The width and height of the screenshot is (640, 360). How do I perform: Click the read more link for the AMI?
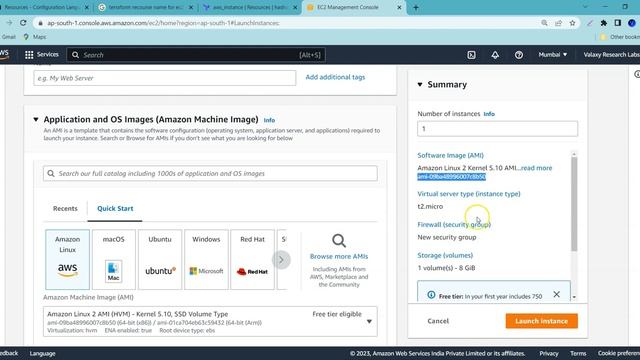click(x=536, y=168)
